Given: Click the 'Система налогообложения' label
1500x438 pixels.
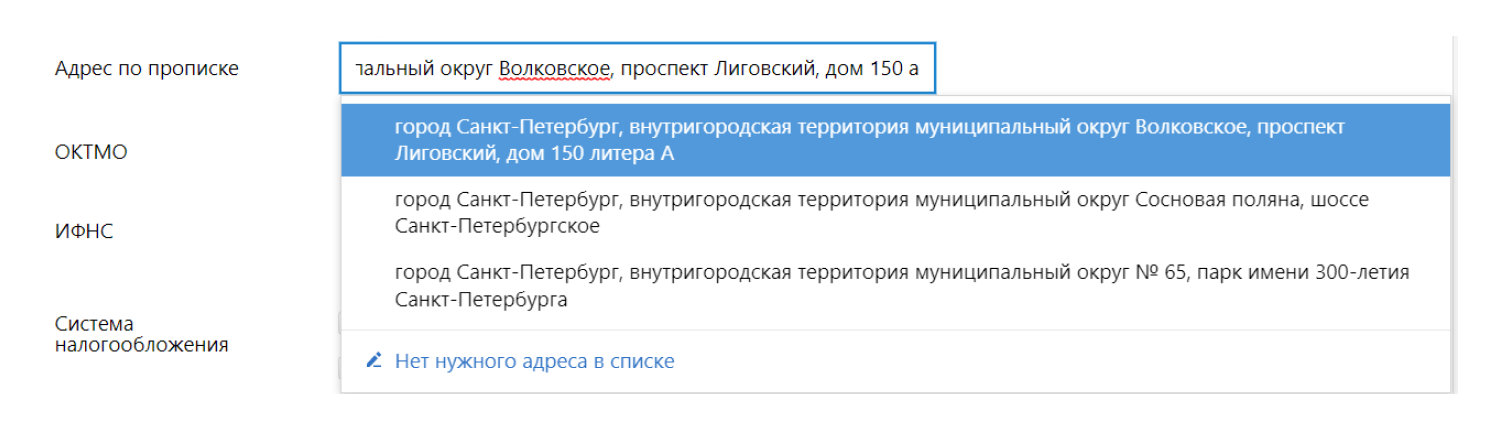Looking at the screenshot, I should point(141,334).
